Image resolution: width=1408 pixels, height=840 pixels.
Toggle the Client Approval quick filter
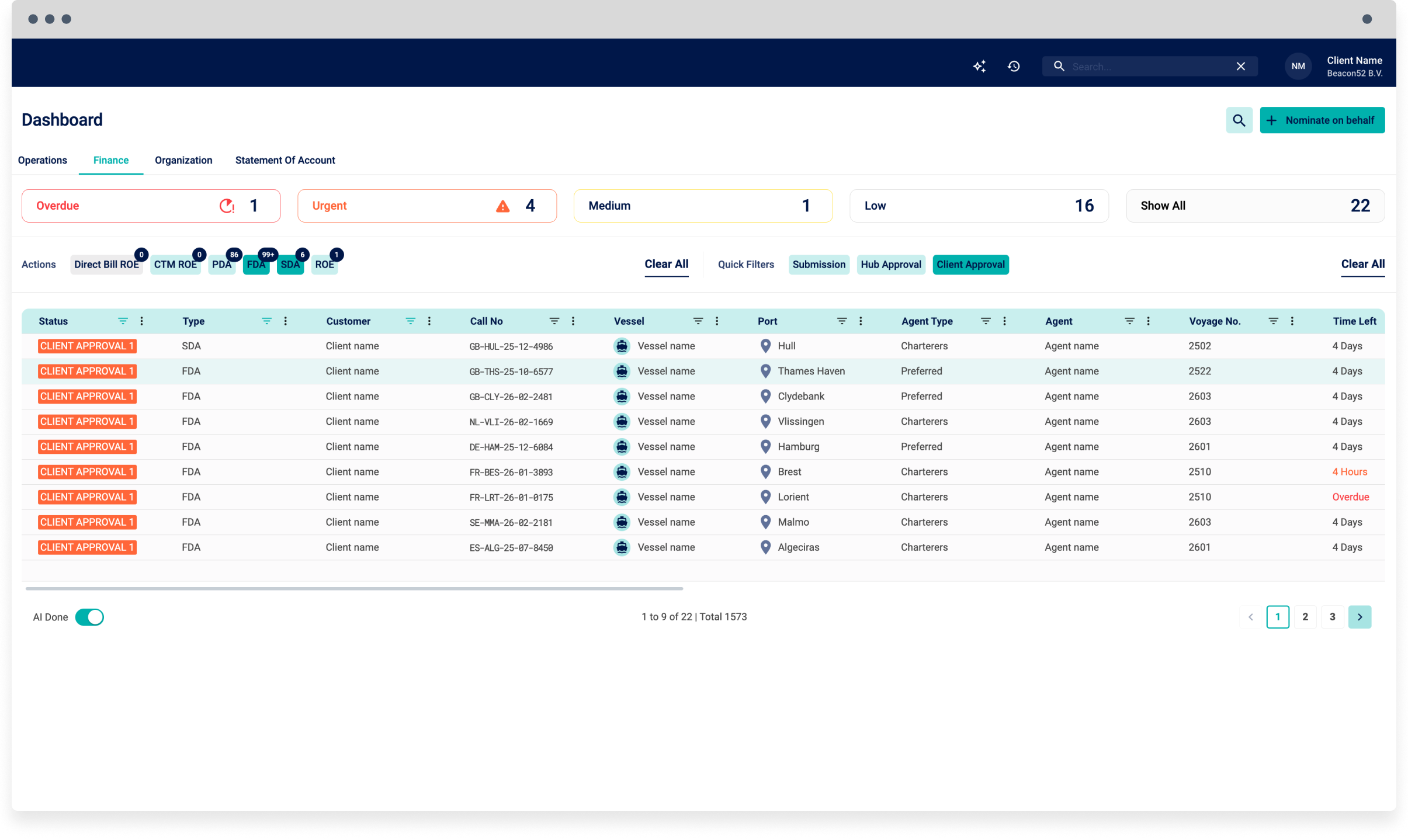(x=970, y=265)
